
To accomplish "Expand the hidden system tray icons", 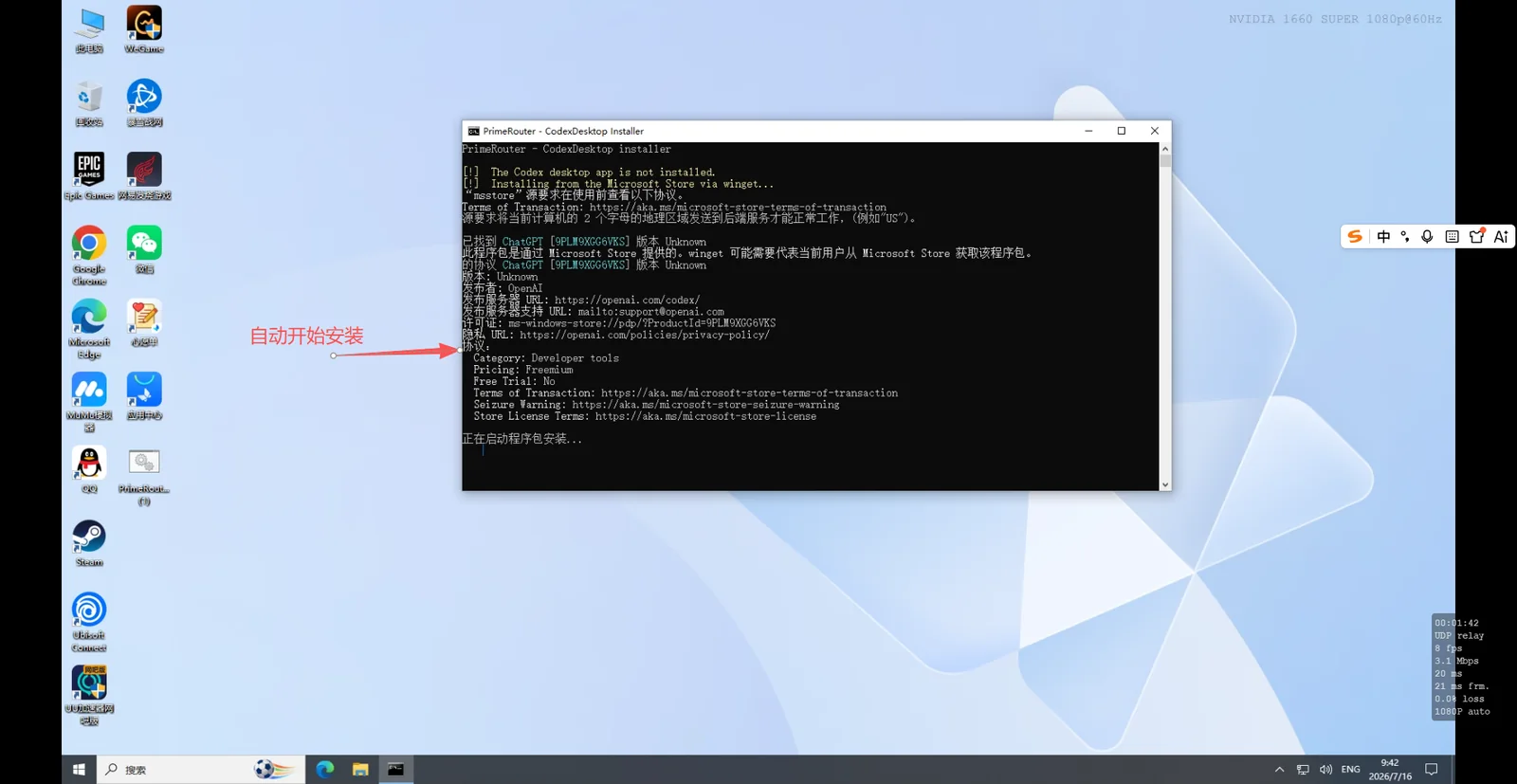I will pyautogui.click(x=1279, y=770).
